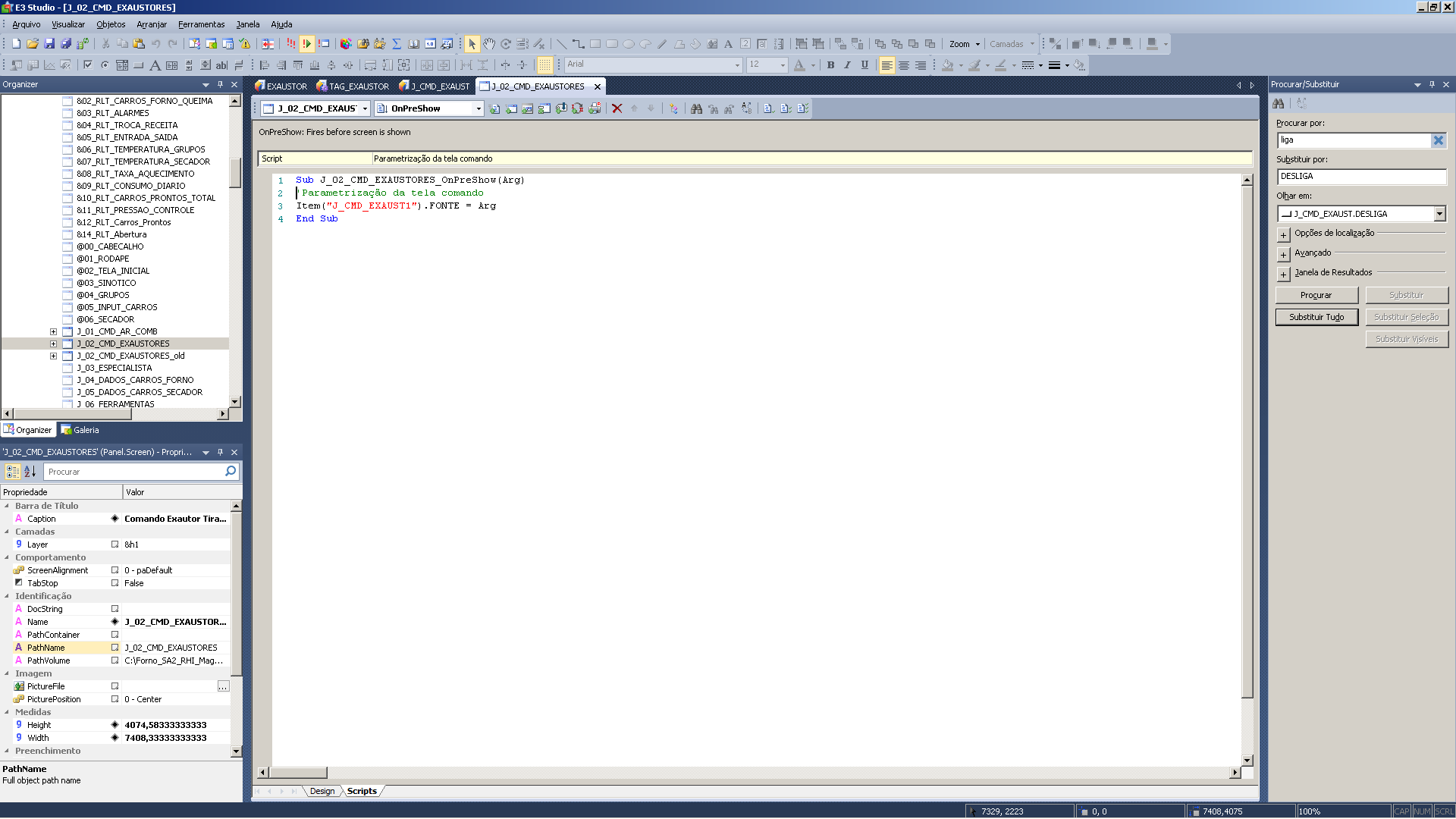
Task: Click the PictureFile browse ellipsis button
Action: (x=223, y=686)
